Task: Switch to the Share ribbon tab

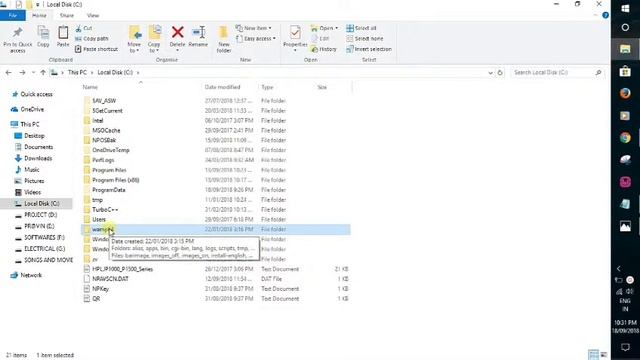Action: pyautogui.click(x=67, y=16)
